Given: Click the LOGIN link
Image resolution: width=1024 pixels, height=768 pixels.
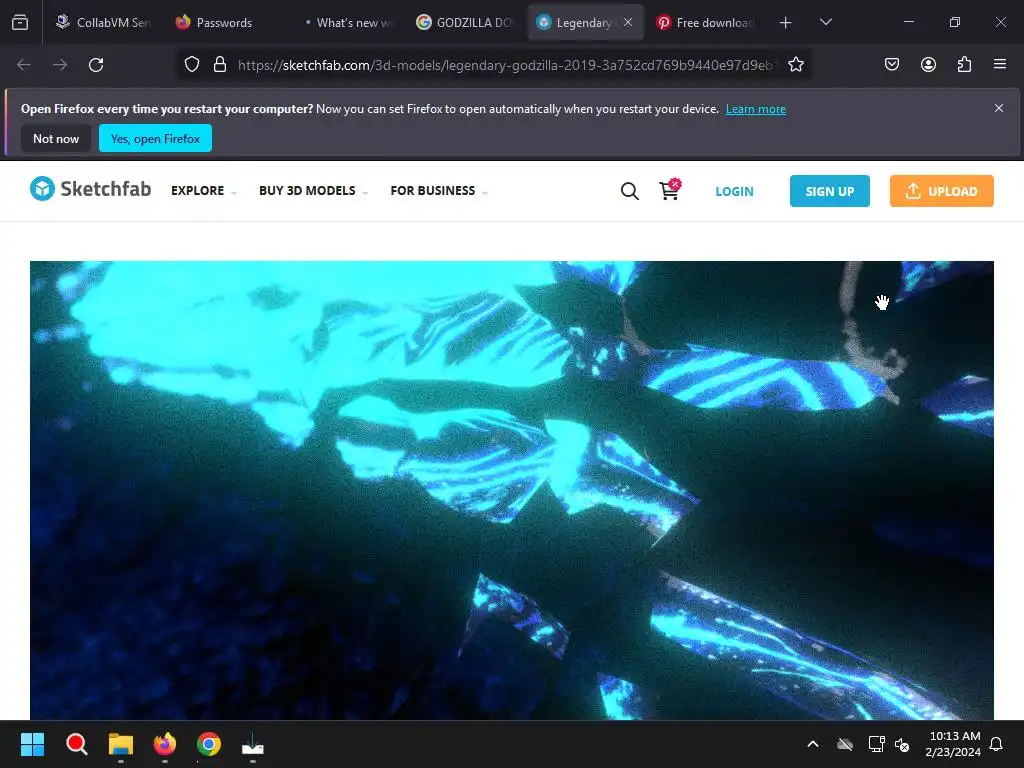Looking at the screenshot, I should click(x=734, y=191).
